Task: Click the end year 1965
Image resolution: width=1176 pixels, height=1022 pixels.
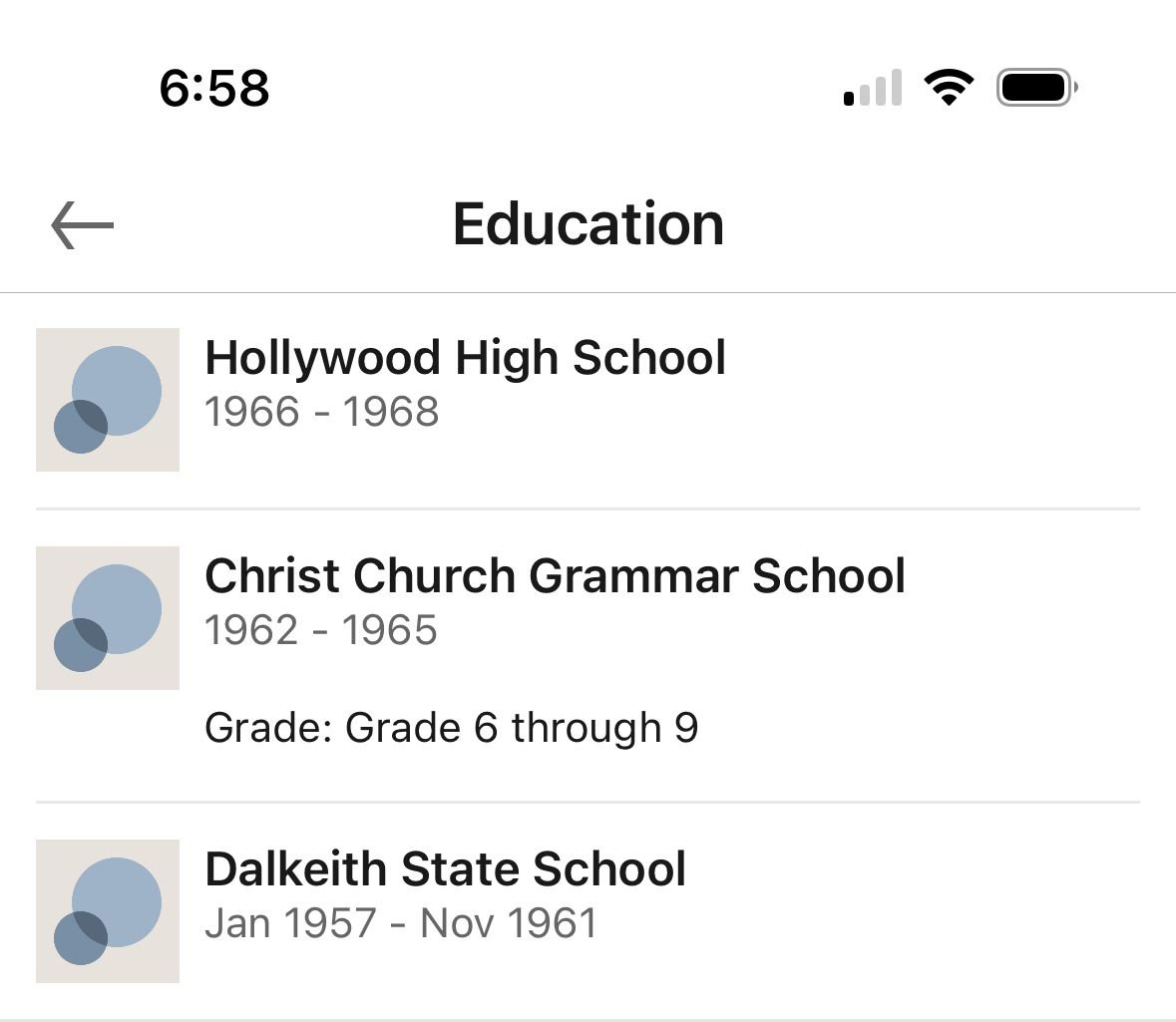Action: point(390,630)
